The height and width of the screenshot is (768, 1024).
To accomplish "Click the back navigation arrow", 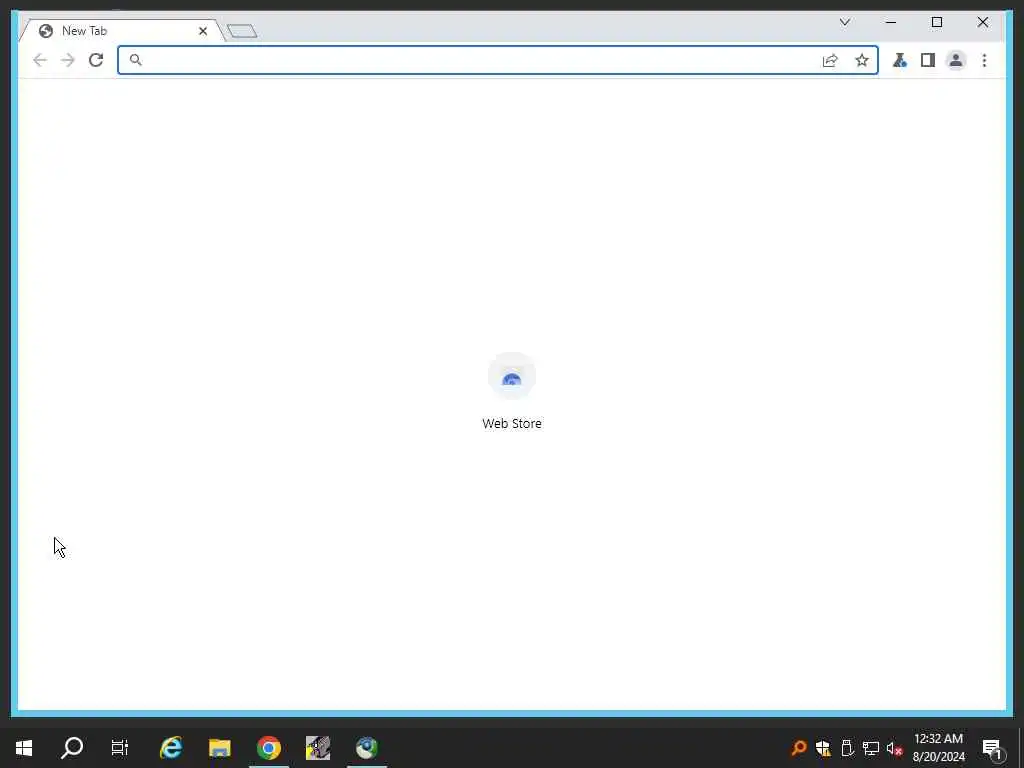I will pyautogui.click(x=40, y=60).
